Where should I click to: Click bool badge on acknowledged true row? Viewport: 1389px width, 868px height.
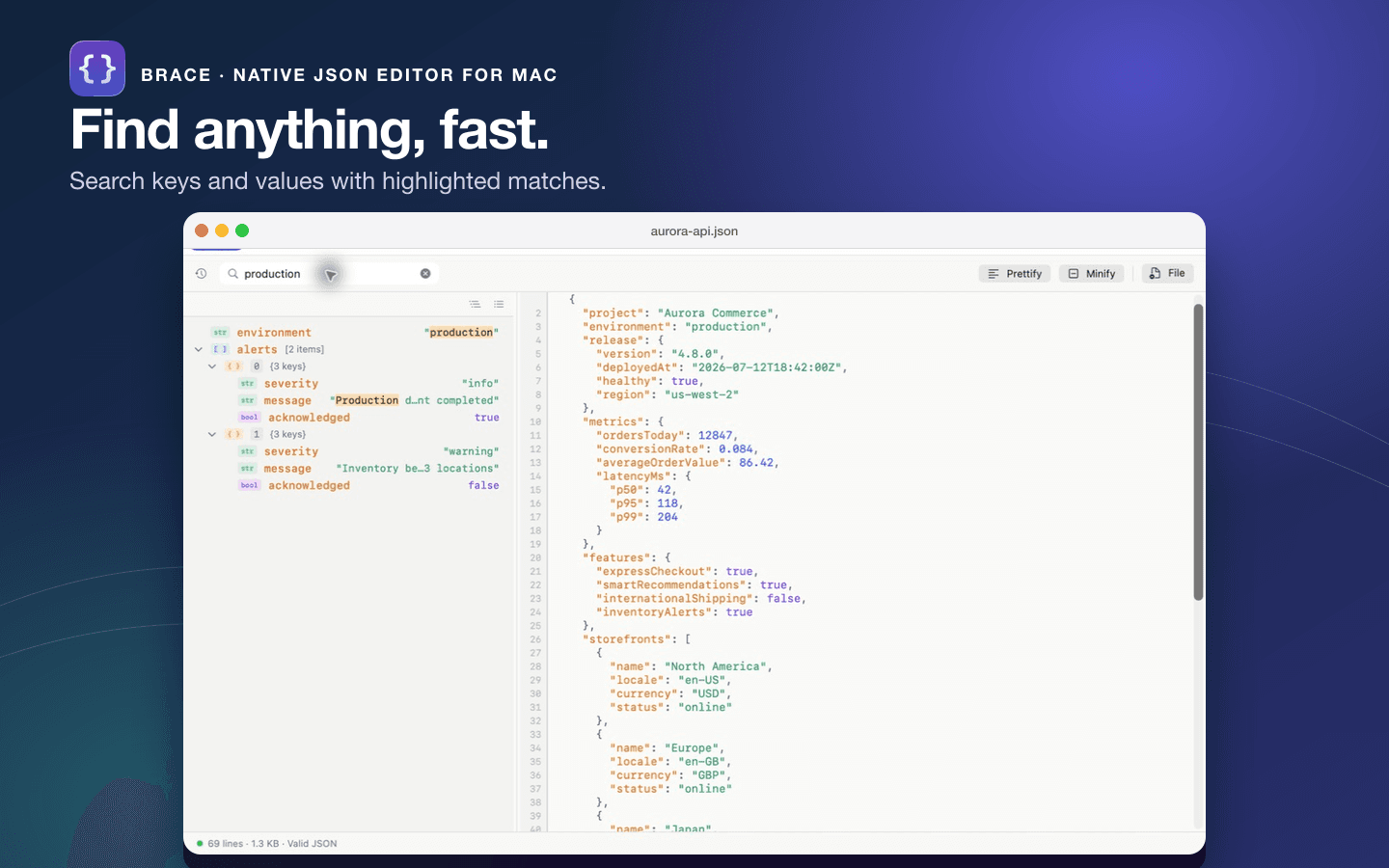249,418
